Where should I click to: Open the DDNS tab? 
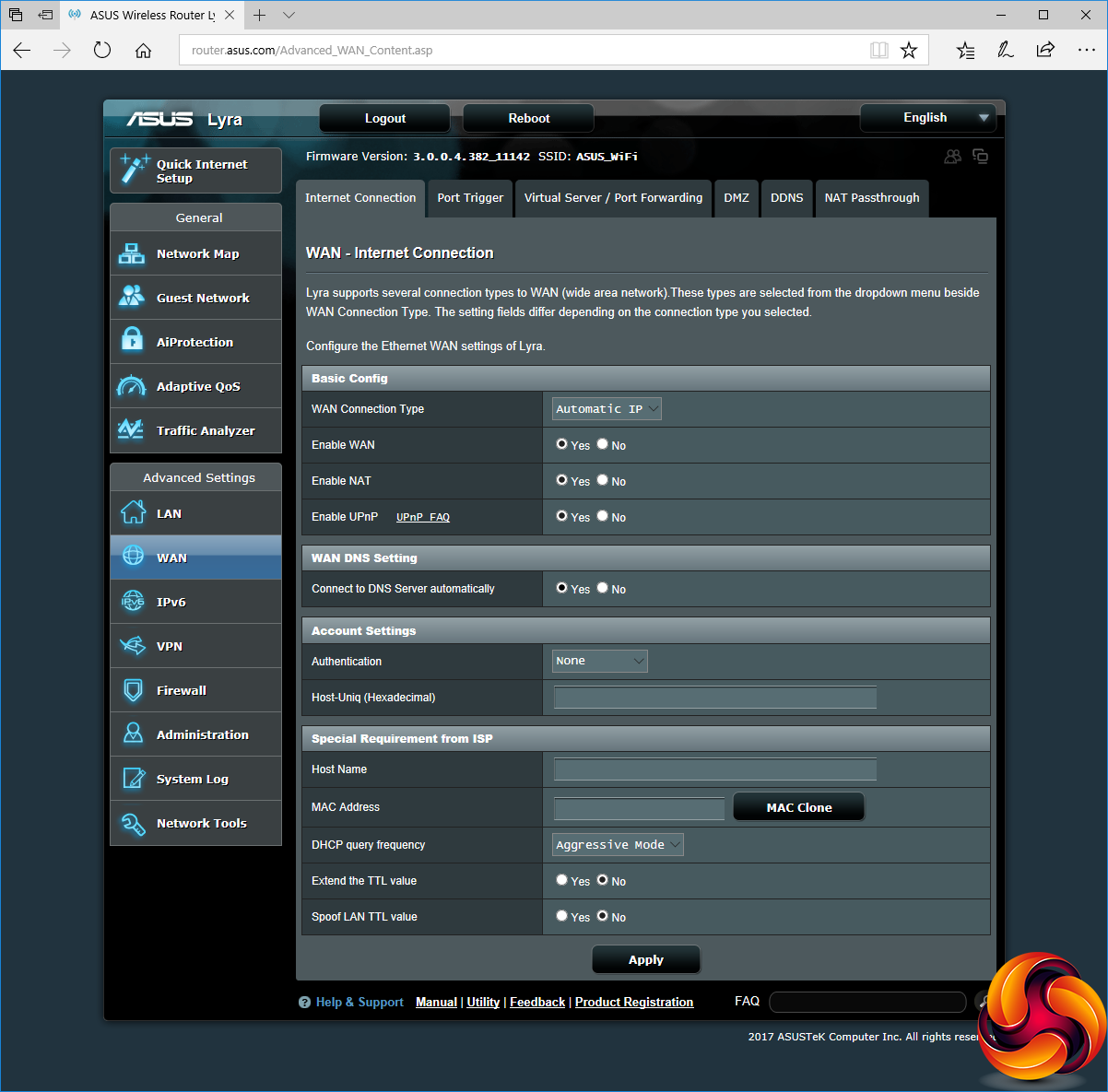(x=786, y=198)
